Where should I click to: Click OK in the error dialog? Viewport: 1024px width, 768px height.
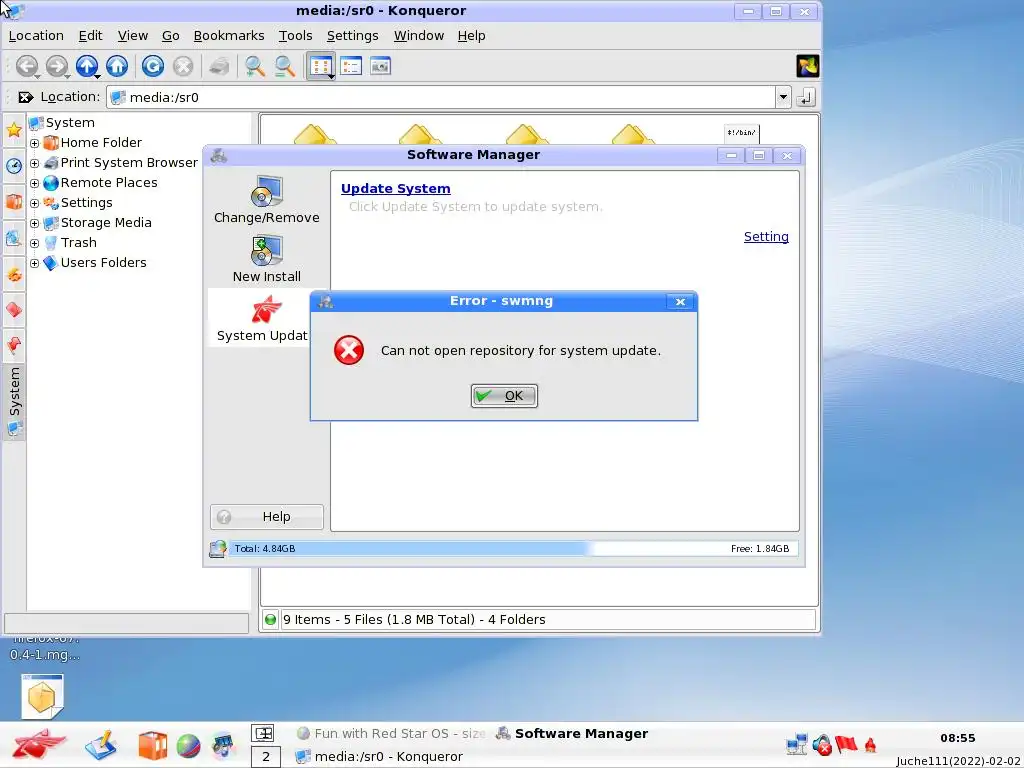504,396
